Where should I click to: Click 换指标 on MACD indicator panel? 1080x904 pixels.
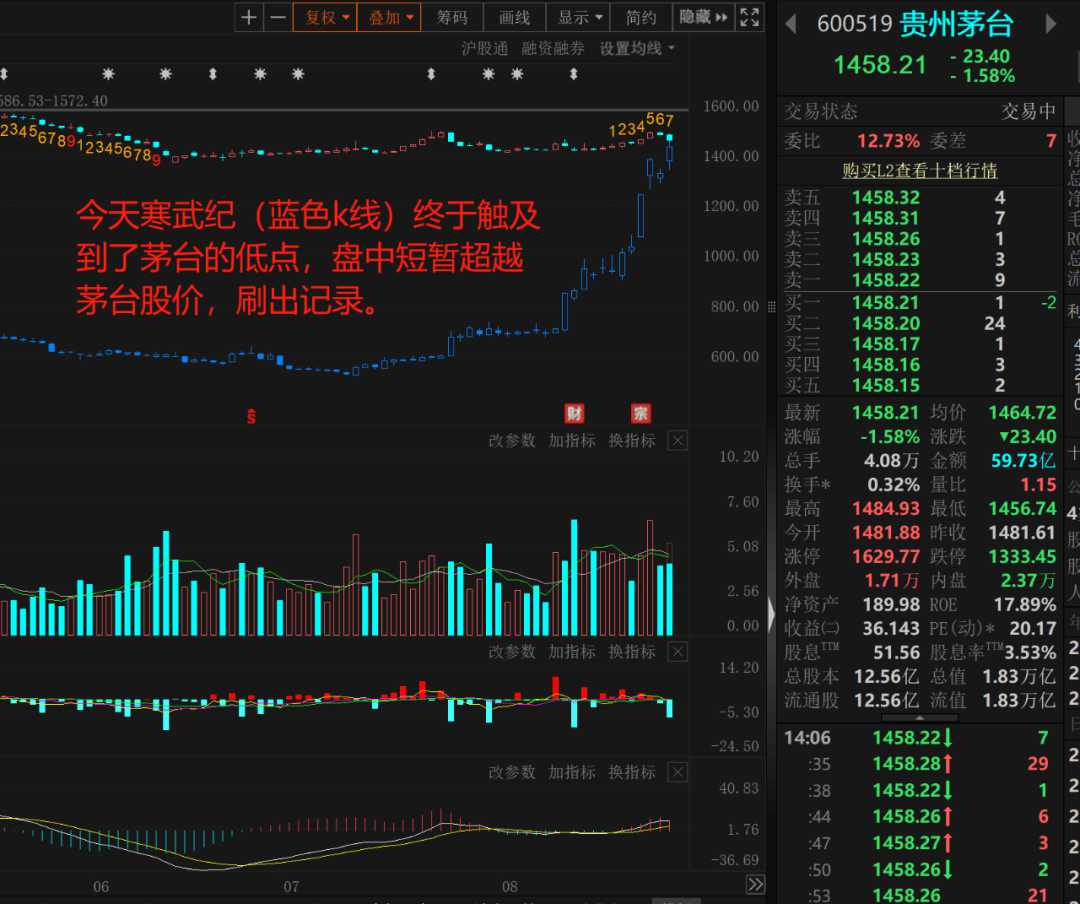[x=632, y=772]
